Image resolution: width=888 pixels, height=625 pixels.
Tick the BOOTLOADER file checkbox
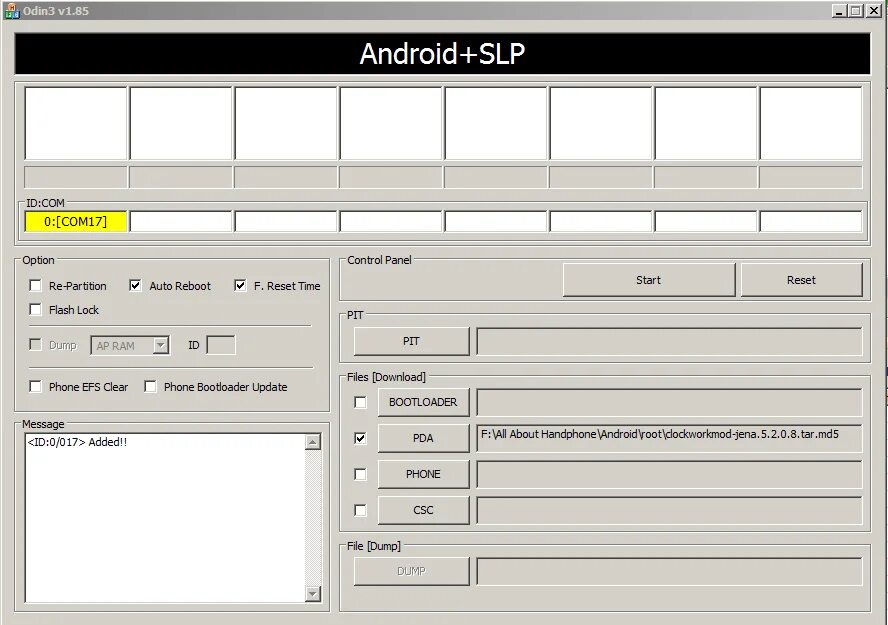tap(360, 402)
